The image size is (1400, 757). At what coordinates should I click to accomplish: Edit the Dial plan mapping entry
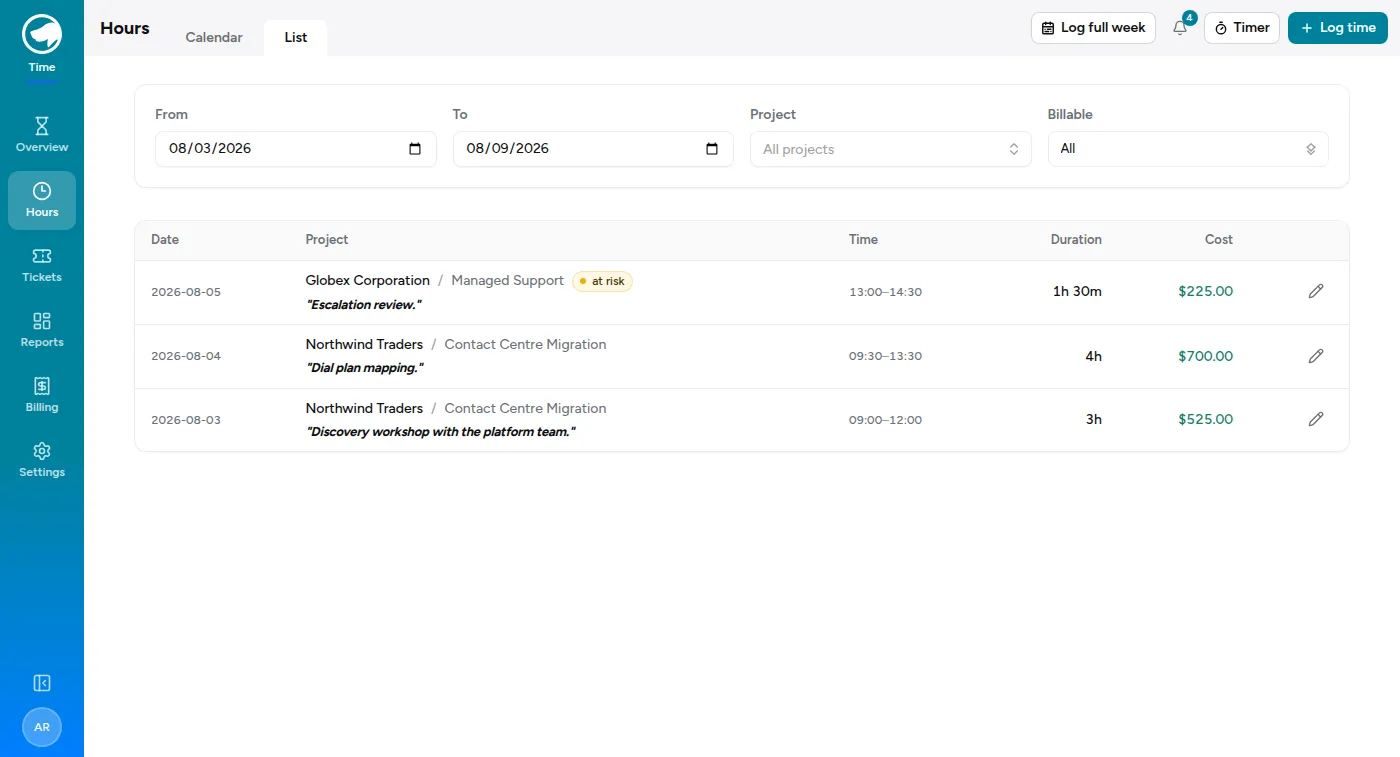(1316, 355)
